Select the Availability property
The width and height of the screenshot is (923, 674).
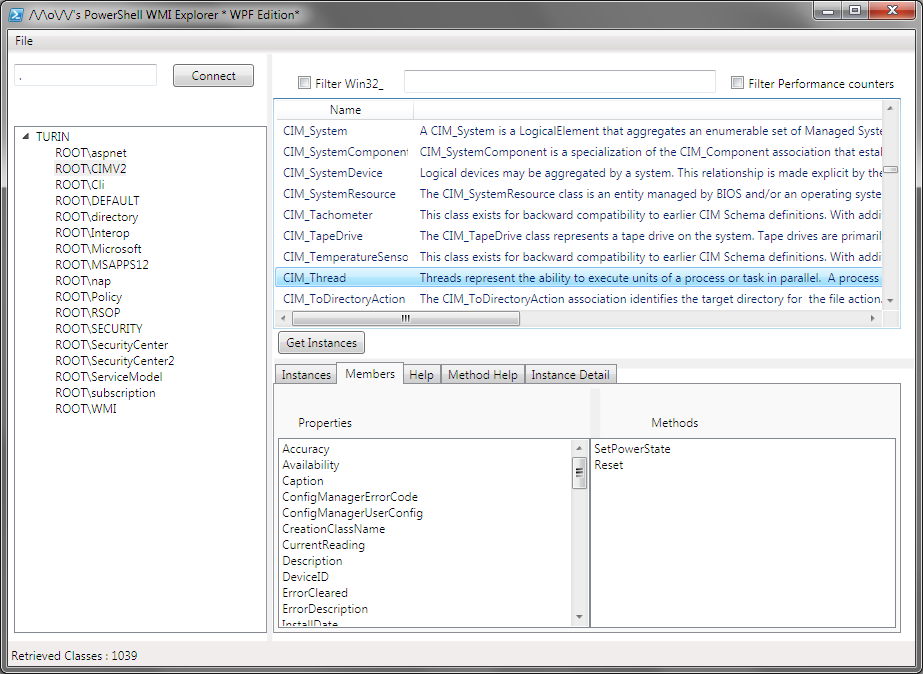(x=311, y=464)
